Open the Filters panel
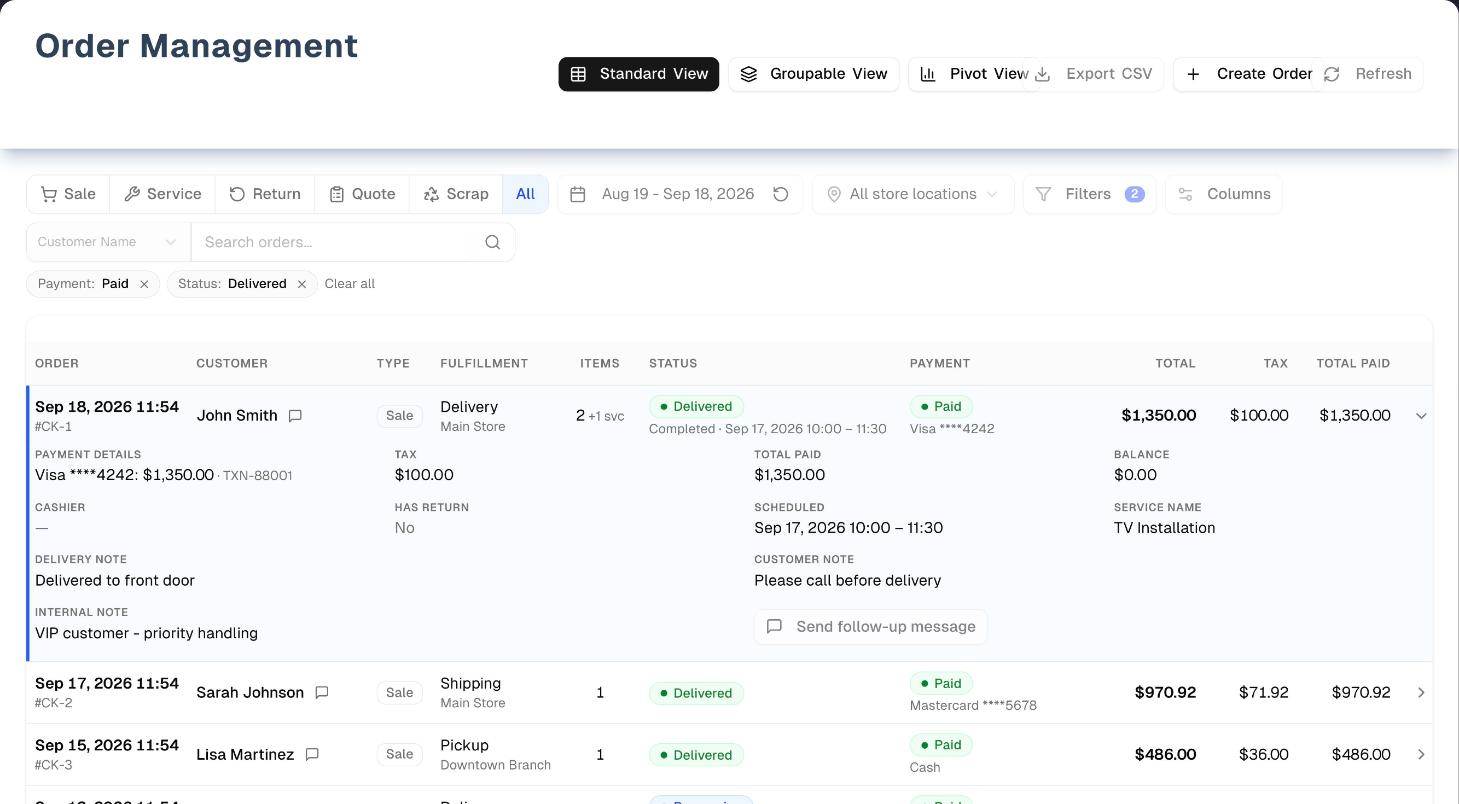 [x=1089, y=194]
